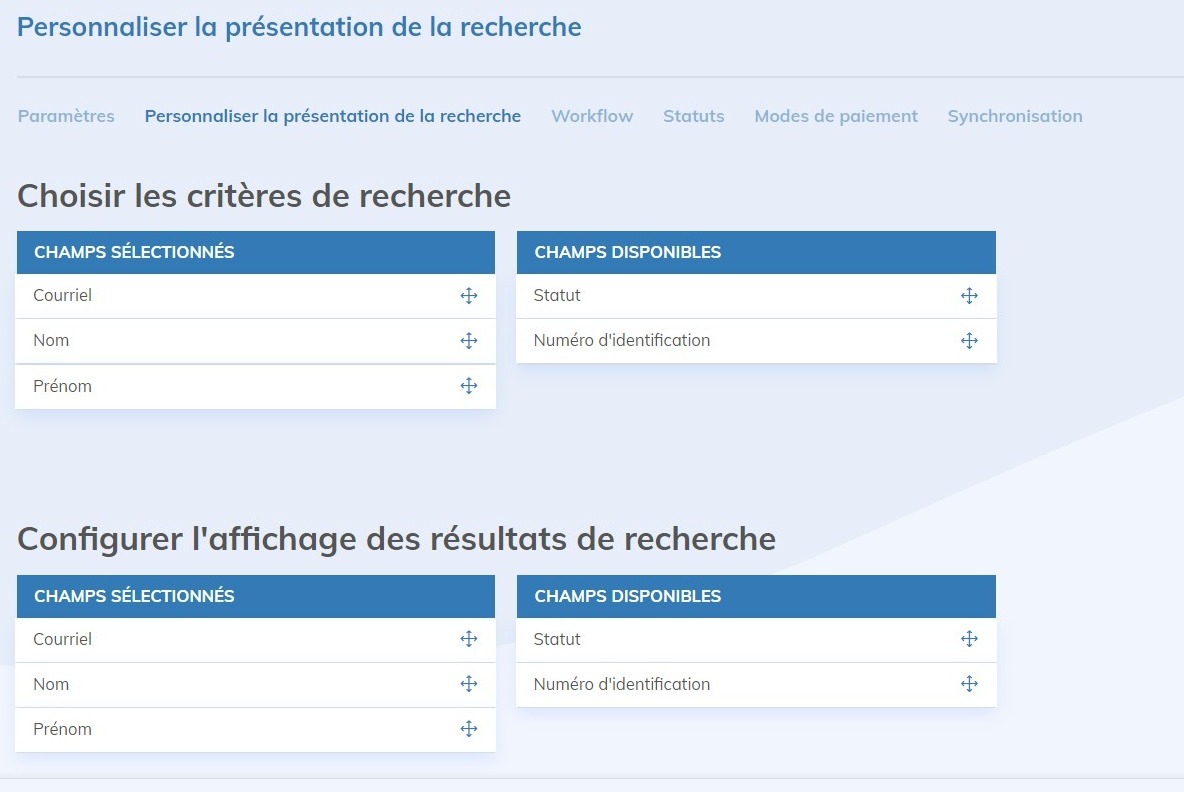Click move icon for Numéro d'identification in results display
This screenshot has height=792, width=1184.
pos(968,684)
